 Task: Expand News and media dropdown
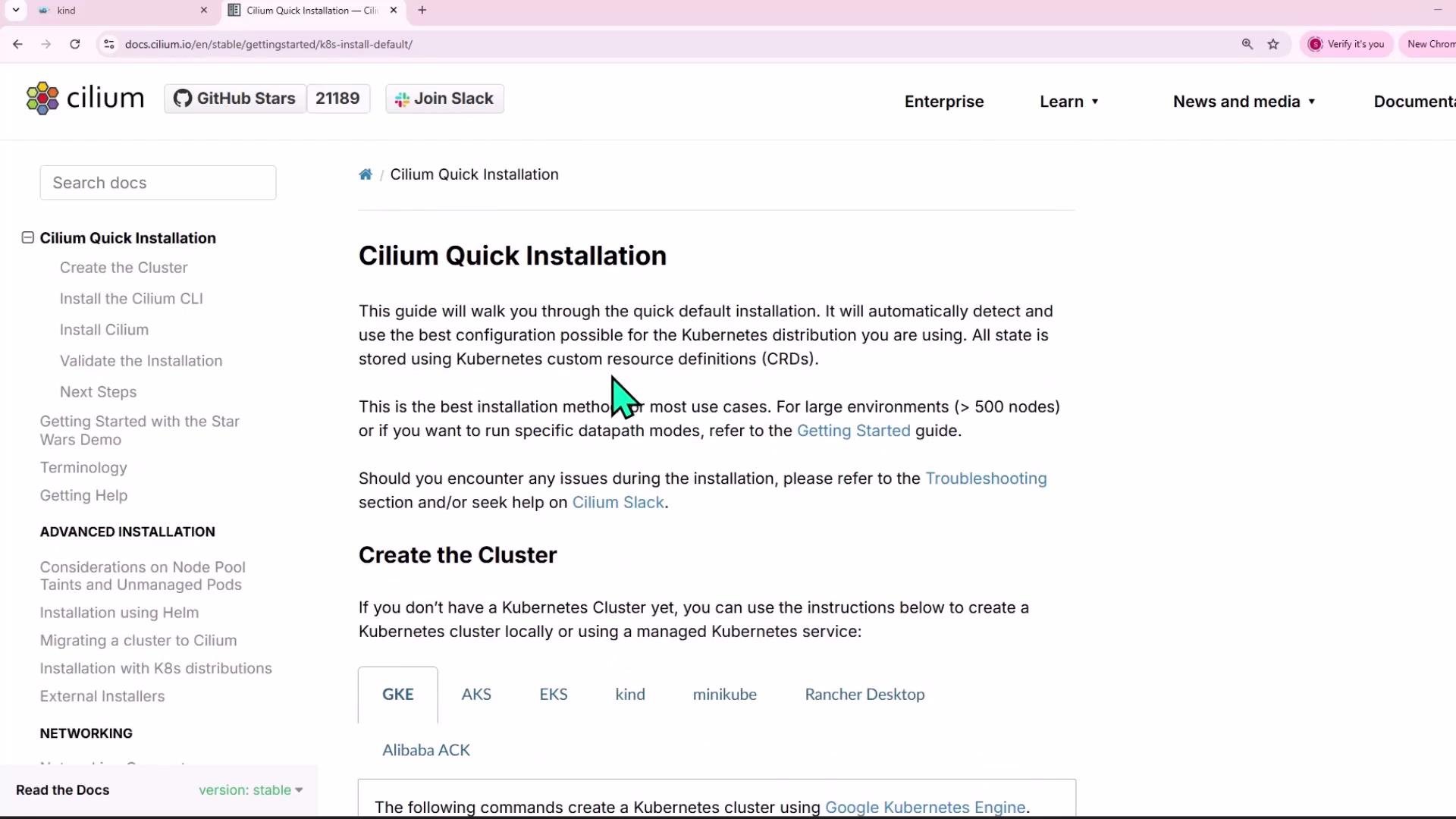tap(1244, 102)
